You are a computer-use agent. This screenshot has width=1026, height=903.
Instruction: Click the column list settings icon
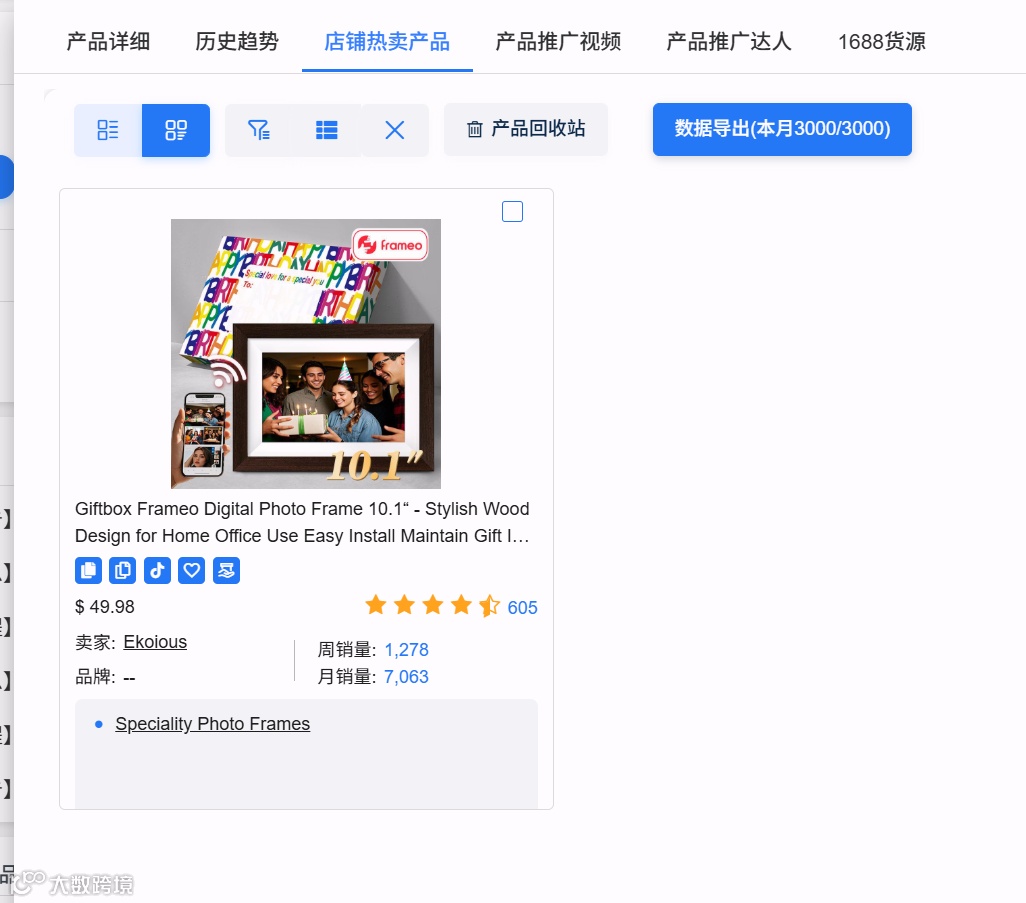tap(327, 130)
